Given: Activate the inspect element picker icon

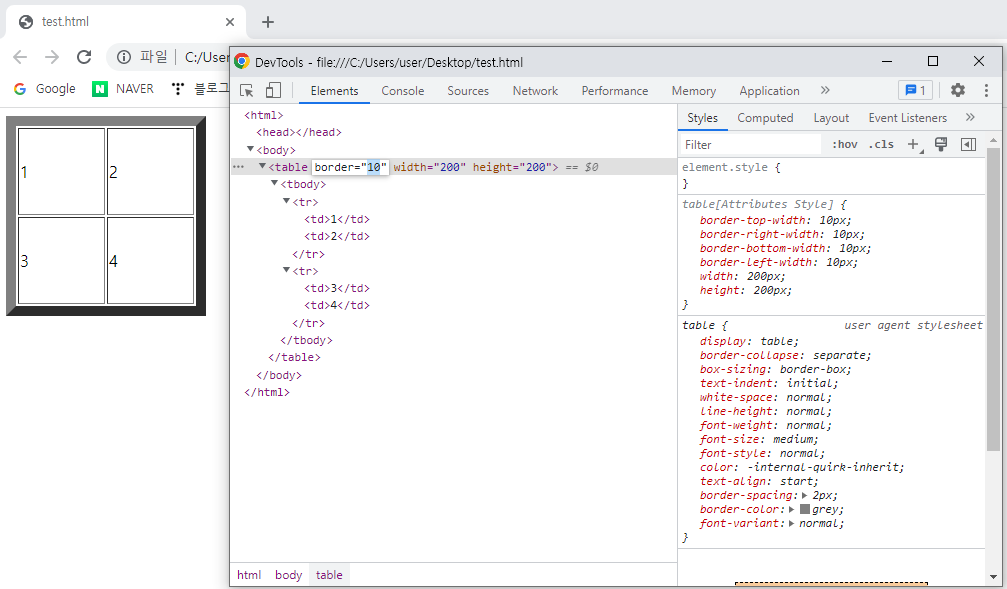Looking at the screenshot, I should 247,91.
